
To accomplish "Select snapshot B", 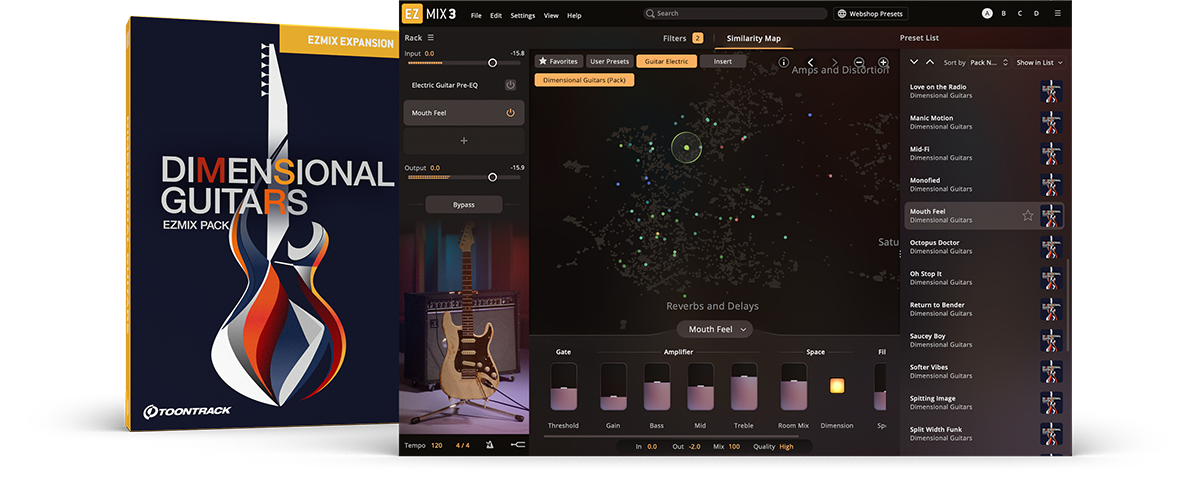I will coord(1004,14).
